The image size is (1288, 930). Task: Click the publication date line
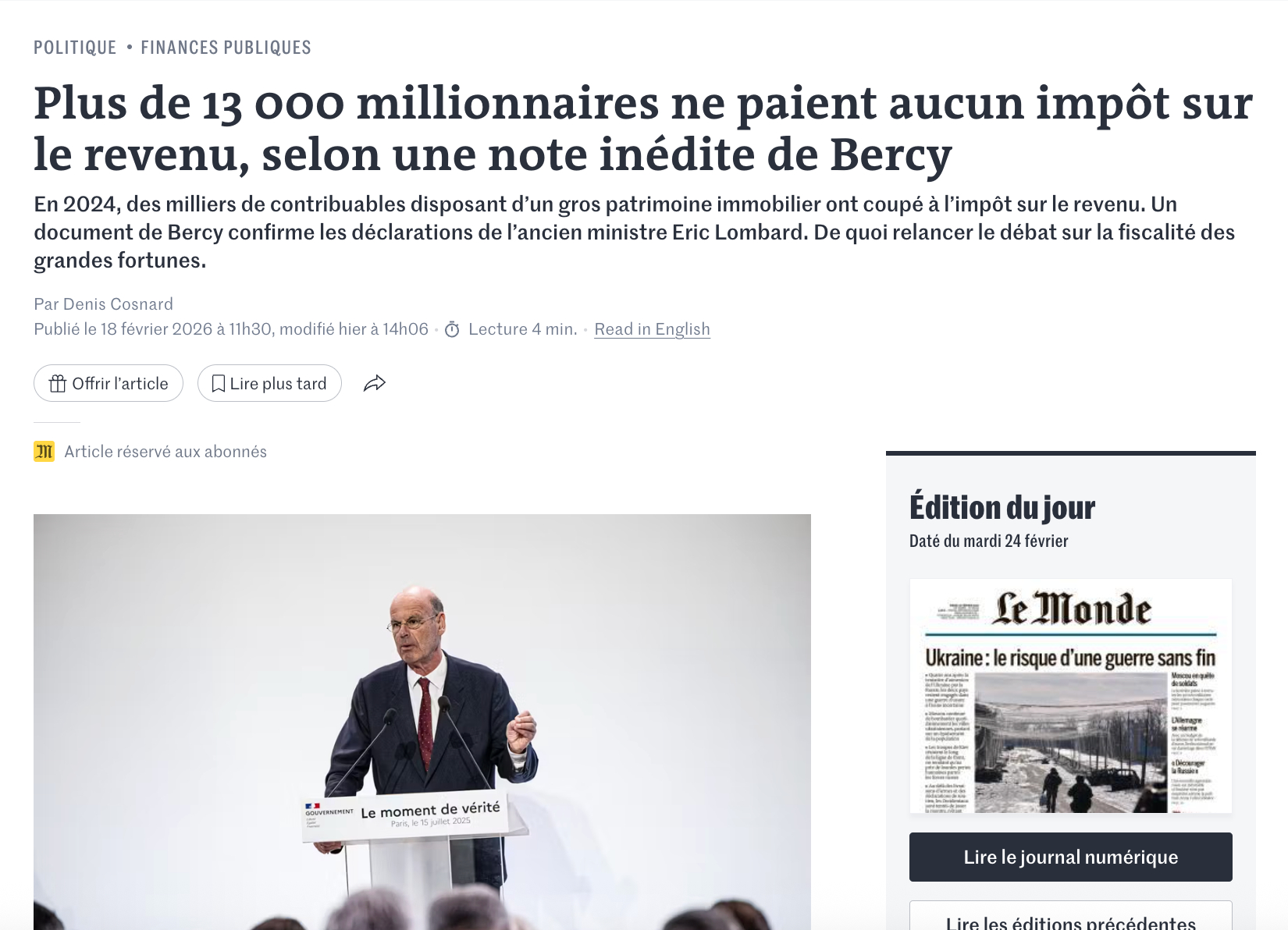click(230, 329)
